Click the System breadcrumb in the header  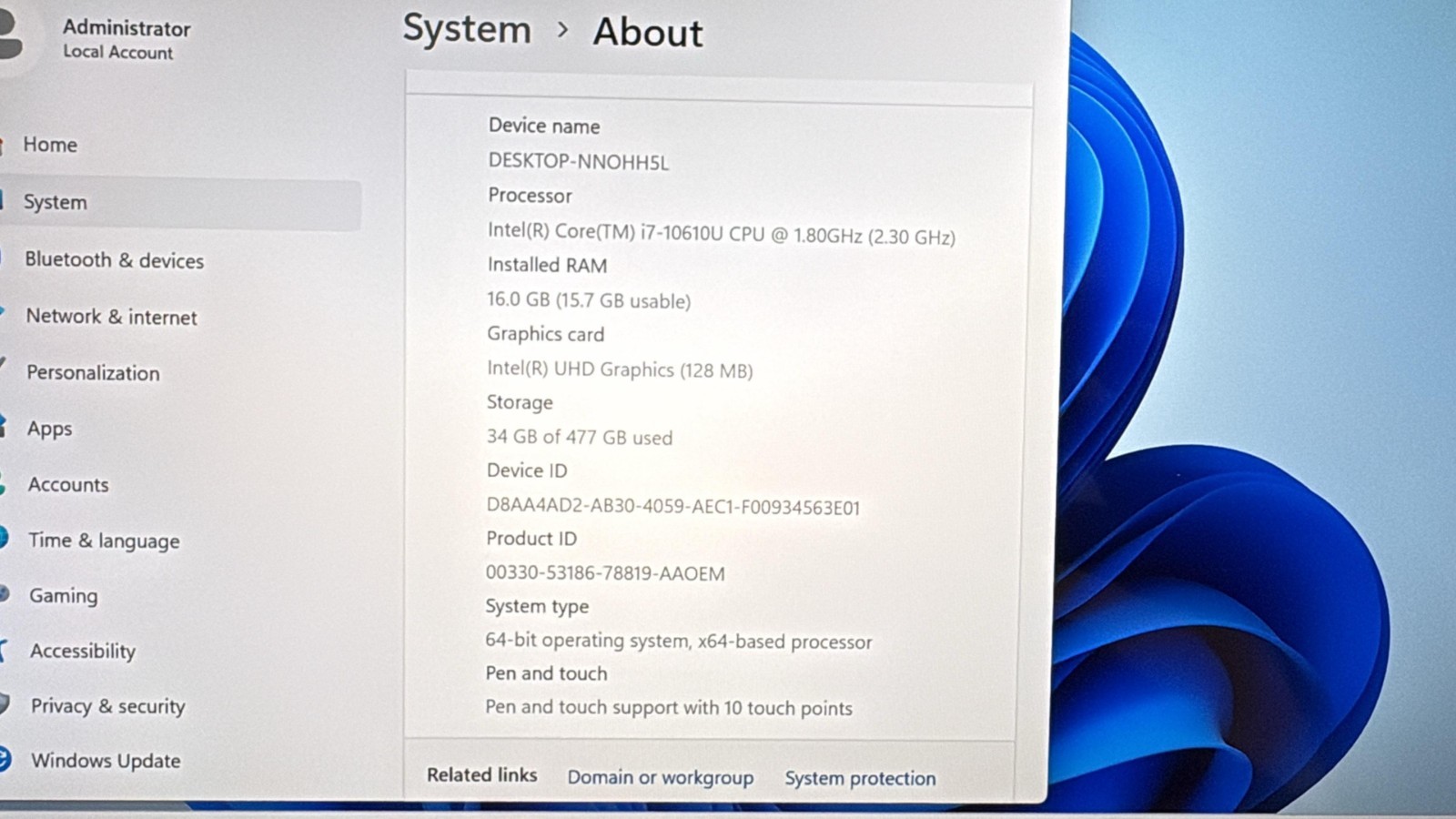467,29
